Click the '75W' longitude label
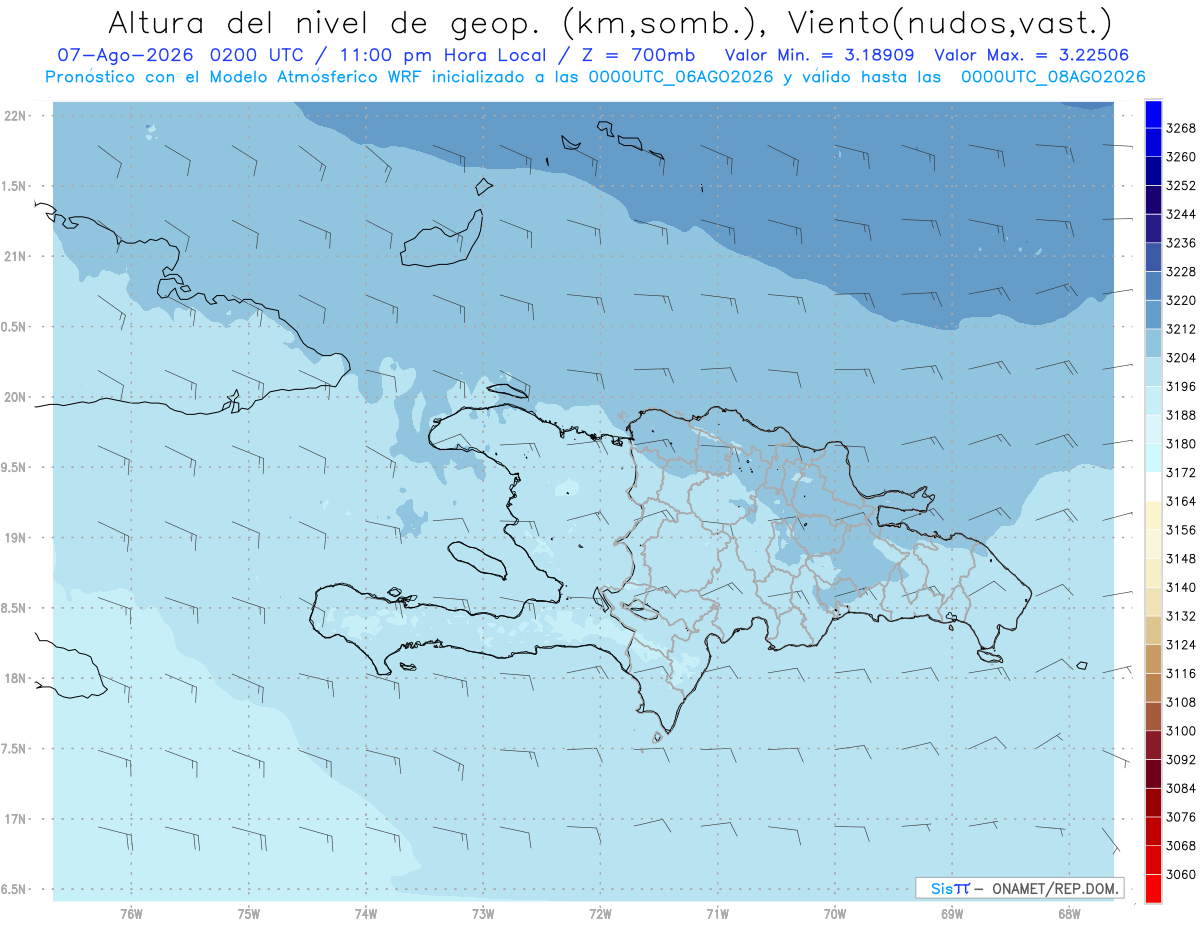Viewport: 1200px width, 927px height. click(x=249, y=912)
